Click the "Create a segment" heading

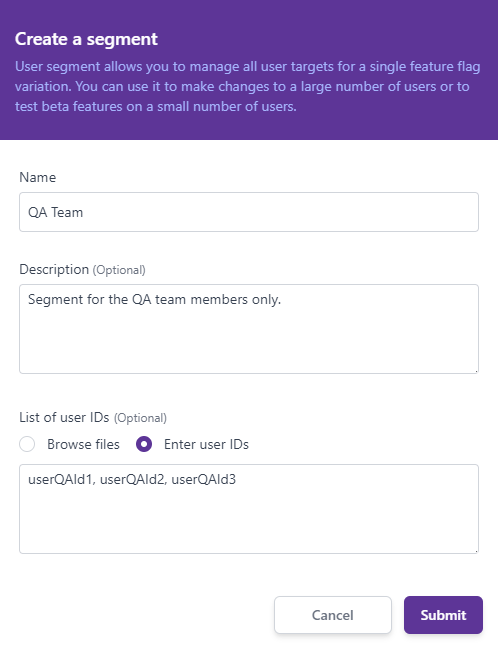coord(86,39)
